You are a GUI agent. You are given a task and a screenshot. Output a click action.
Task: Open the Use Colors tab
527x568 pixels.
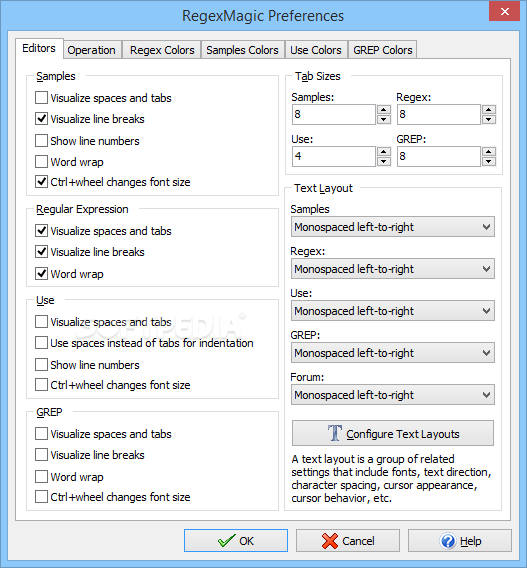tap(316, 50)
